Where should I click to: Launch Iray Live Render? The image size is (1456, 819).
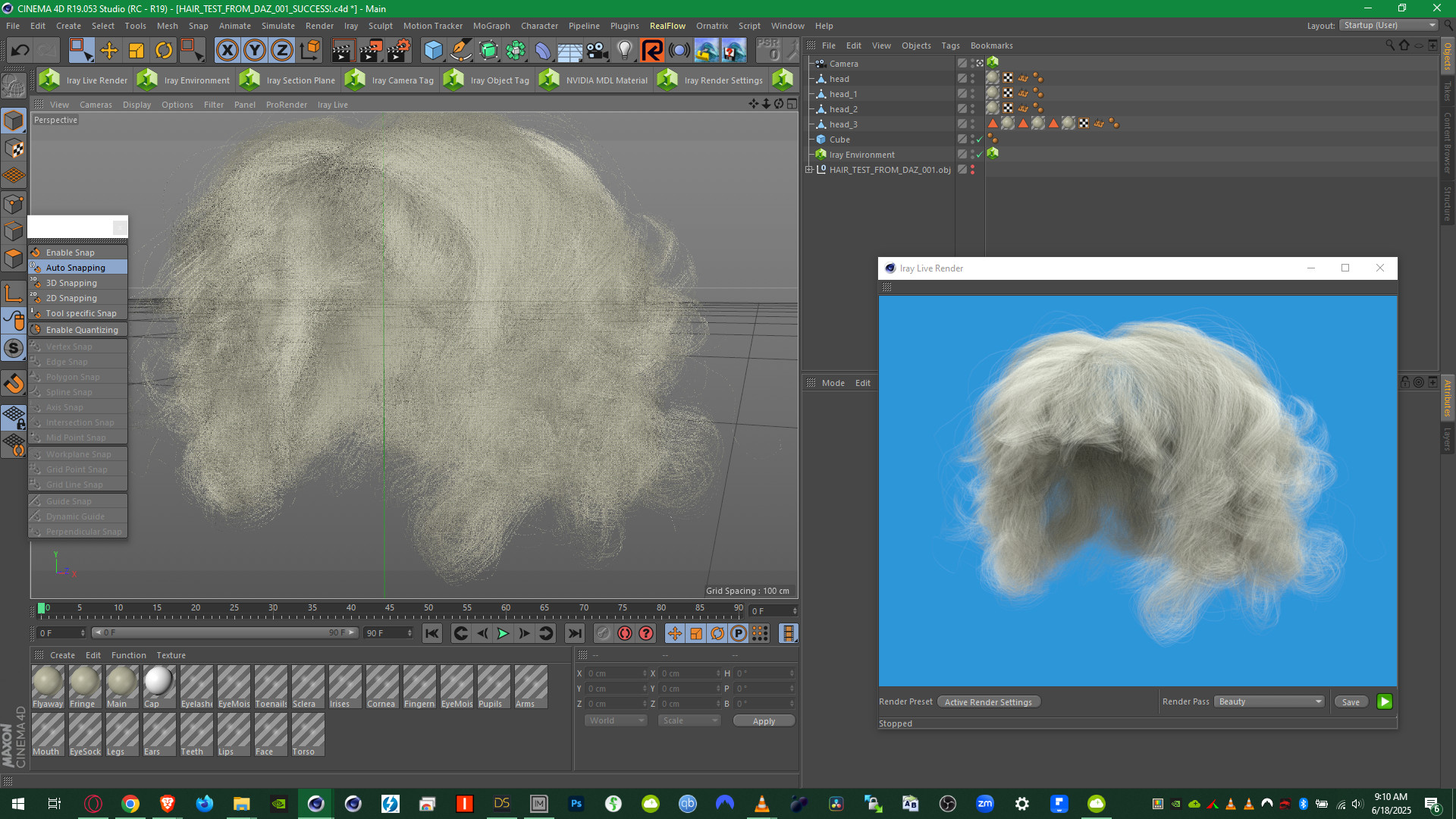click(84, 80)
